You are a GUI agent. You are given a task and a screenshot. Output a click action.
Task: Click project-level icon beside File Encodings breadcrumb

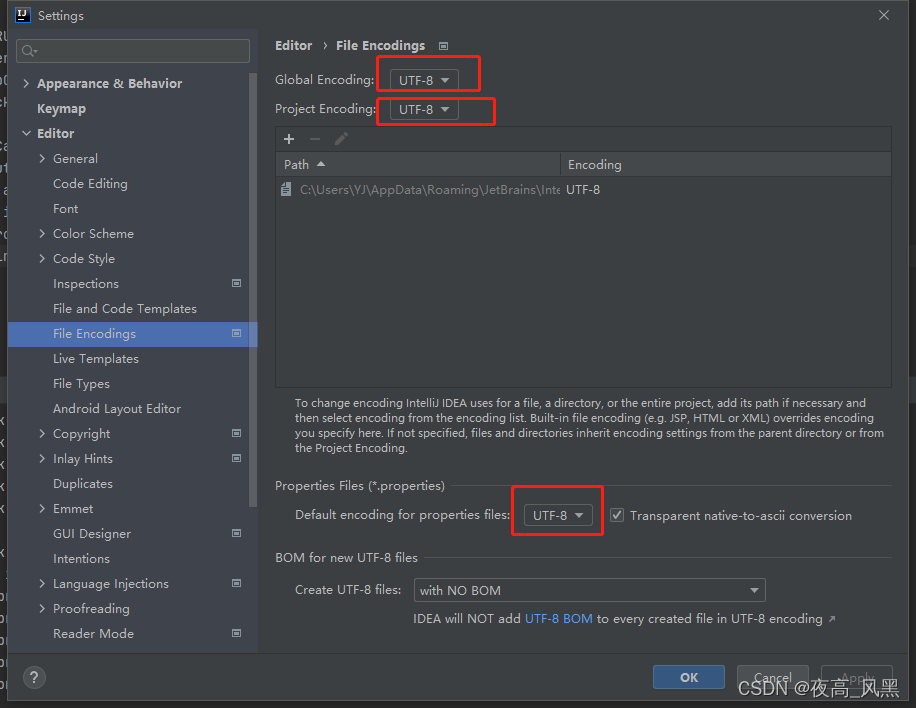click(443, 46)
